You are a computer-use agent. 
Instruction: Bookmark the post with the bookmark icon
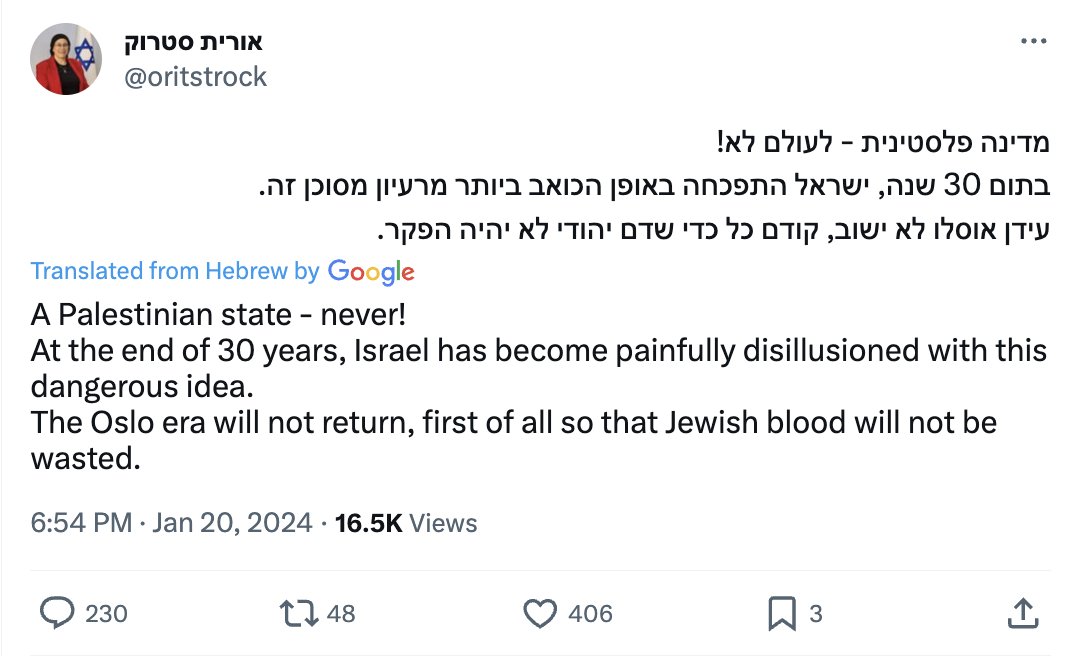pyautogui.click(x=782, y=613)
